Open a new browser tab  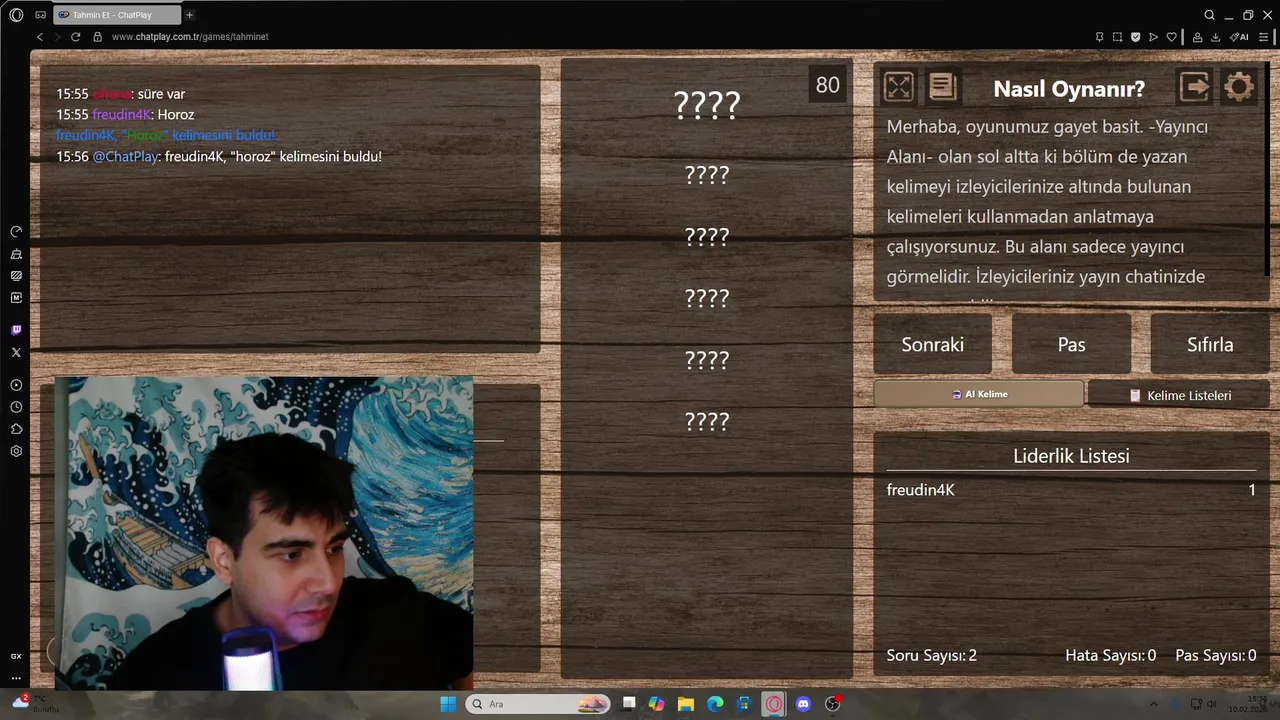(190, 15)
